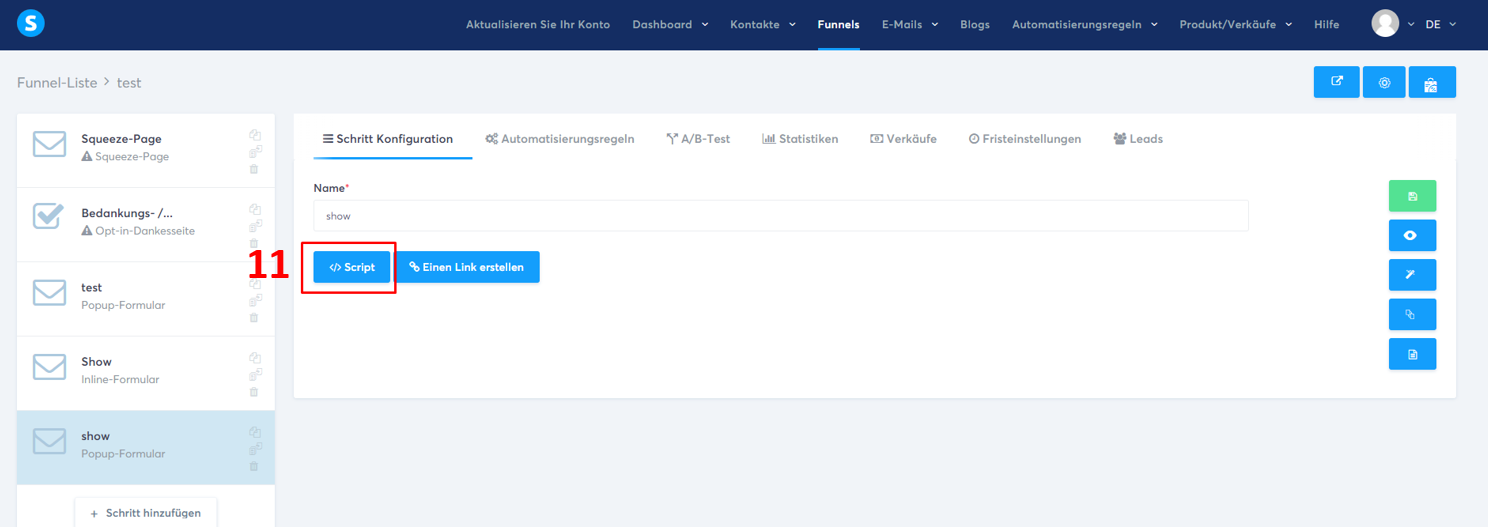
Task: Expand the Dashboard dropdown menu
Action: (670, 24)
